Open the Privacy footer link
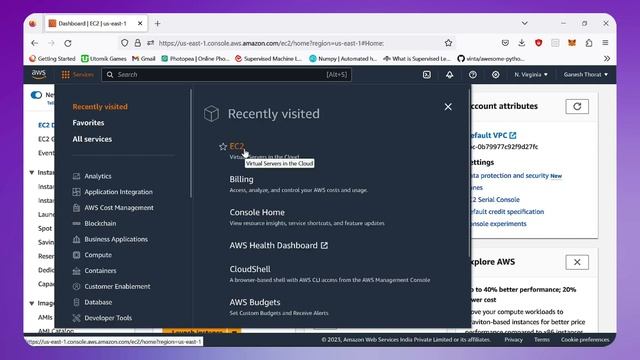The height and width of the screenshot is (360, 640). 513,340
